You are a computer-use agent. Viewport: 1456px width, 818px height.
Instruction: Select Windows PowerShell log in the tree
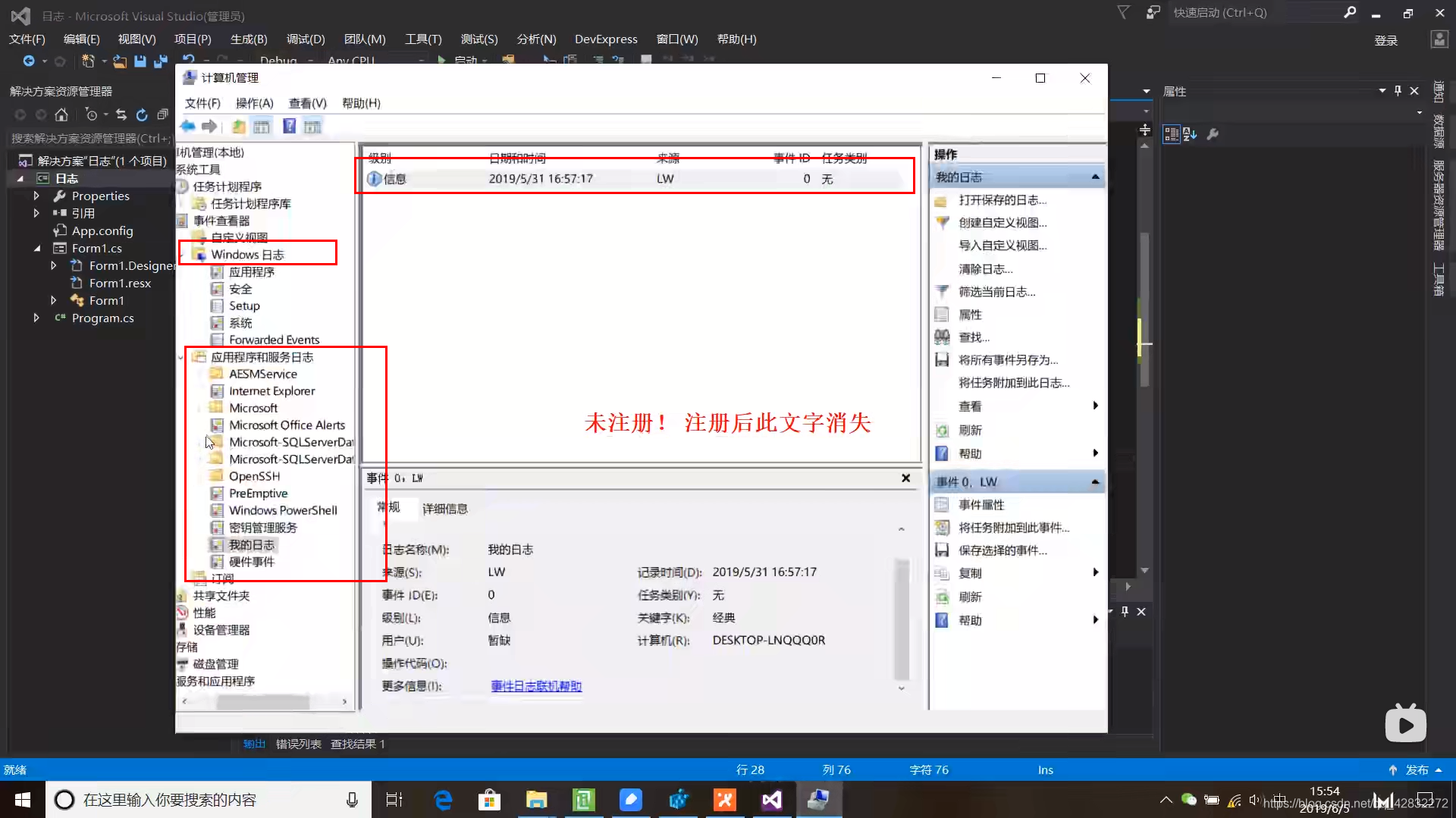(x=283, y=510)
